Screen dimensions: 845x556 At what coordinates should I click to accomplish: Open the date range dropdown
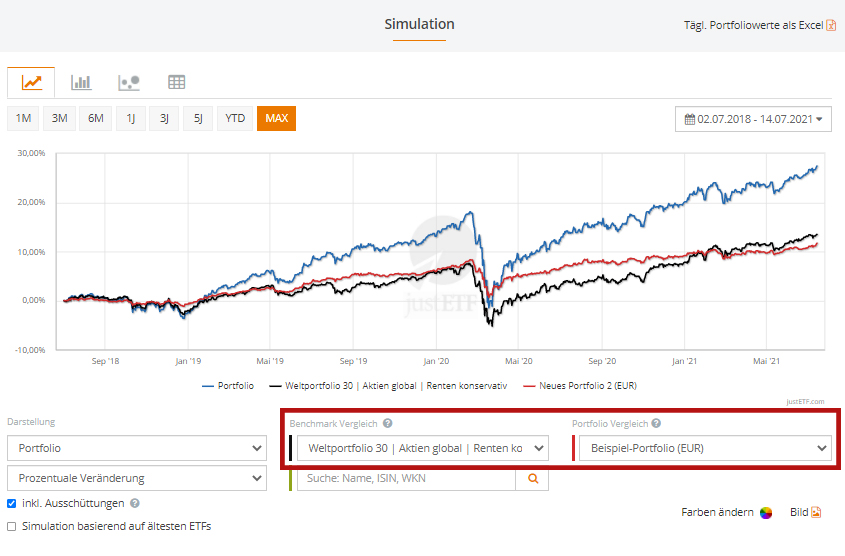754,119
